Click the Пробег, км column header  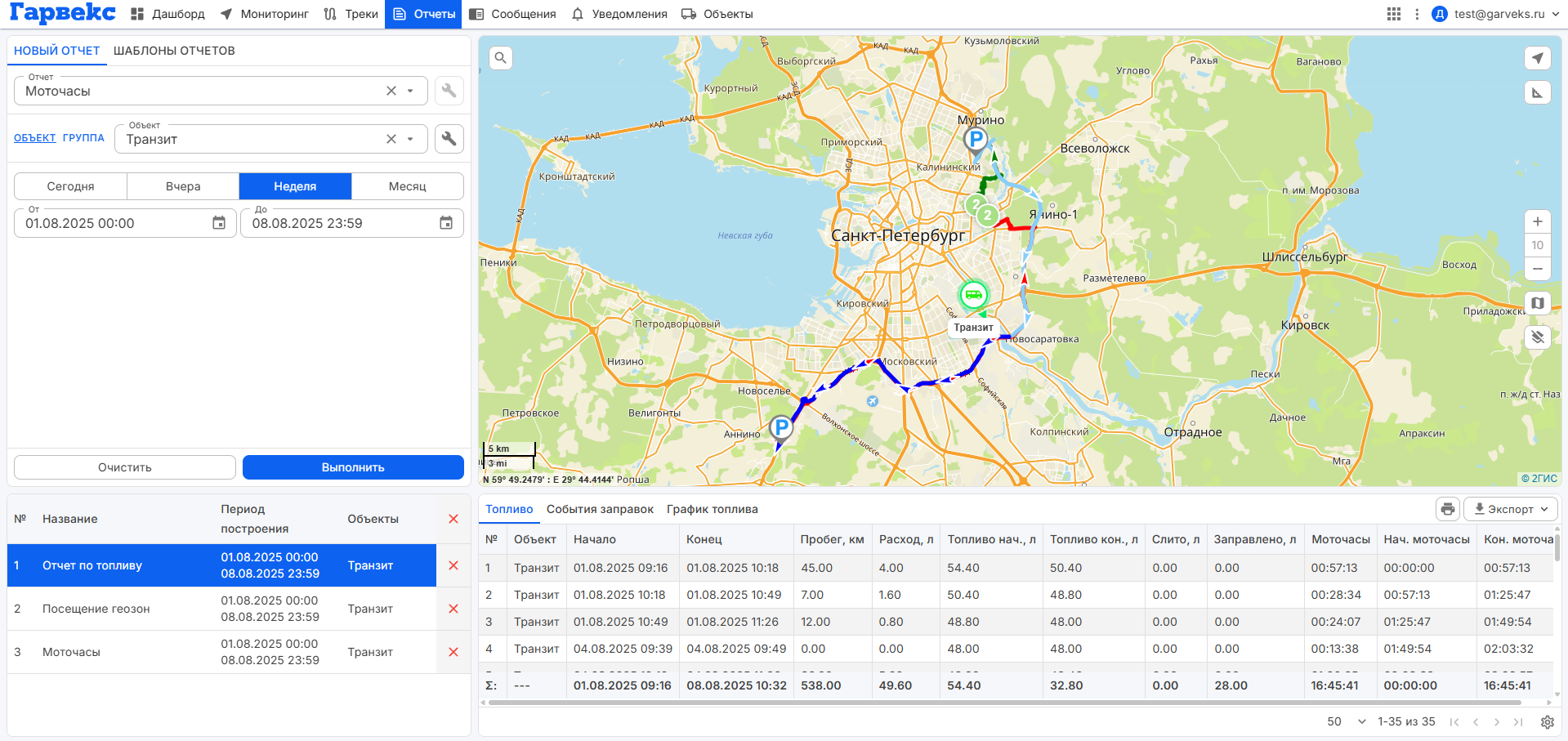[832, 539]
